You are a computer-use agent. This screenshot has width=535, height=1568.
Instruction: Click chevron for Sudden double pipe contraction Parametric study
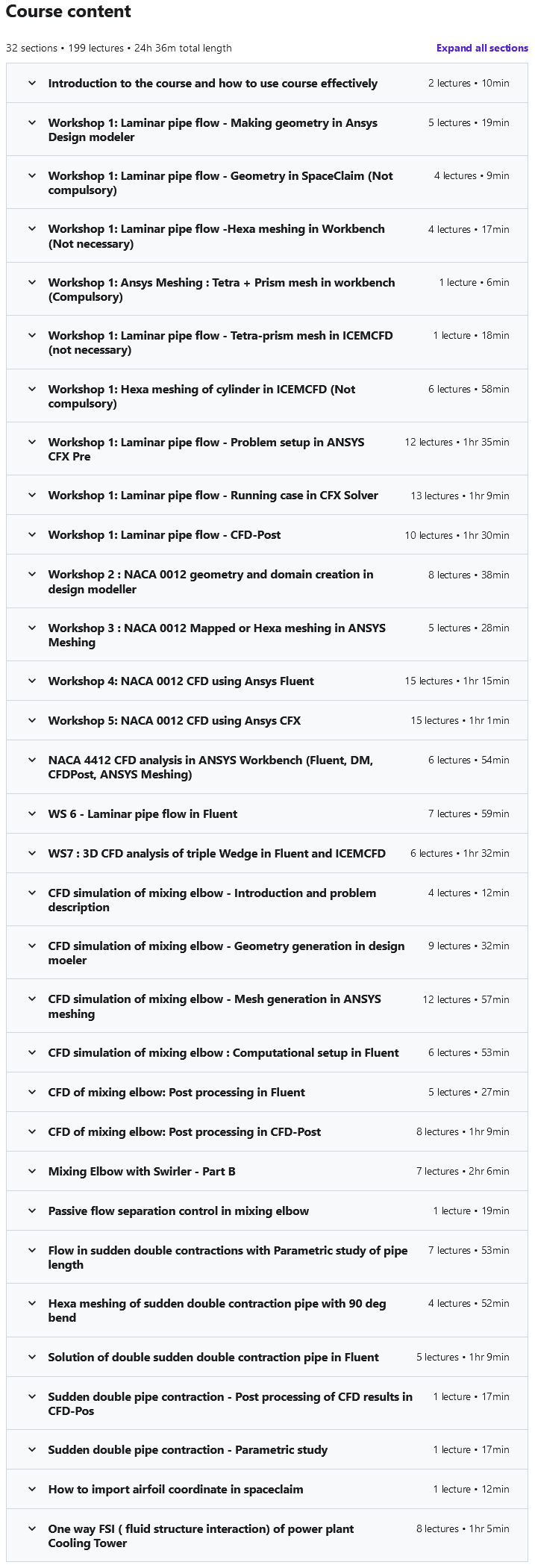click(32, 1449)
